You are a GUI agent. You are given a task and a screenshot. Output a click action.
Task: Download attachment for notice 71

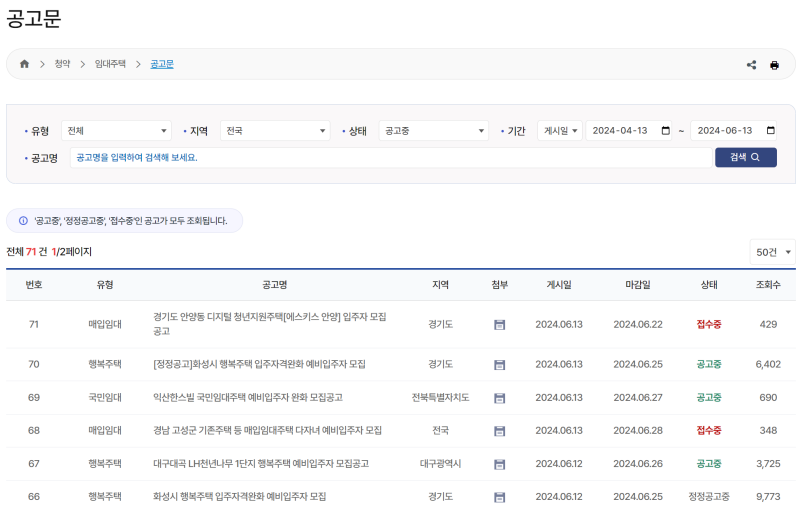(499, 324)
